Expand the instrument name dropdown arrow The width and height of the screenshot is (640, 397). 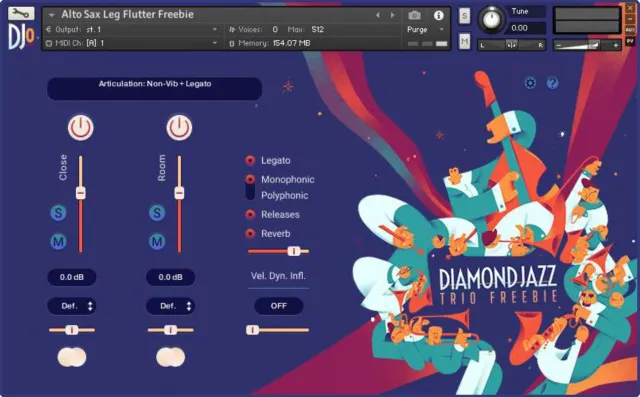51,15
